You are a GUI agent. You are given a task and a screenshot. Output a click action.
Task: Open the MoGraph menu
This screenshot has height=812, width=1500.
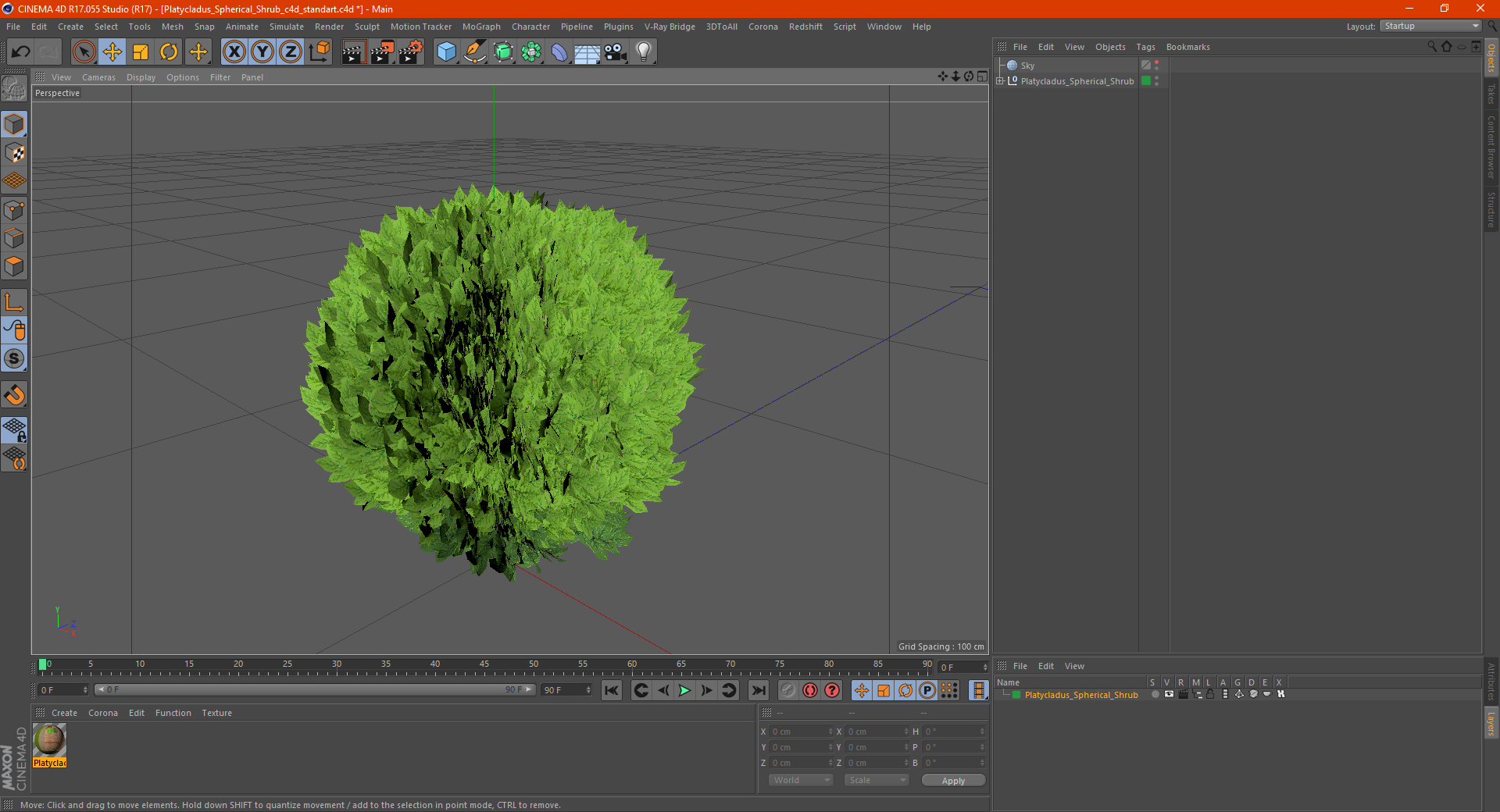(x=481, y=27)
